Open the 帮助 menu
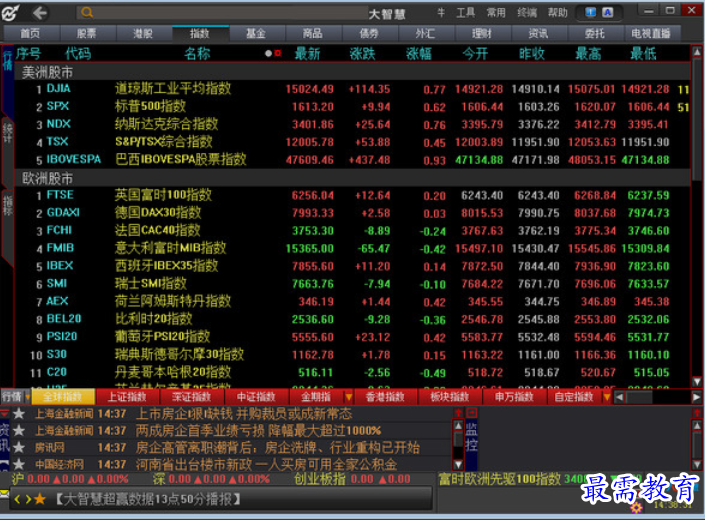Image resolution: width=705 pixels, height=520 pixels. [558, 13]
